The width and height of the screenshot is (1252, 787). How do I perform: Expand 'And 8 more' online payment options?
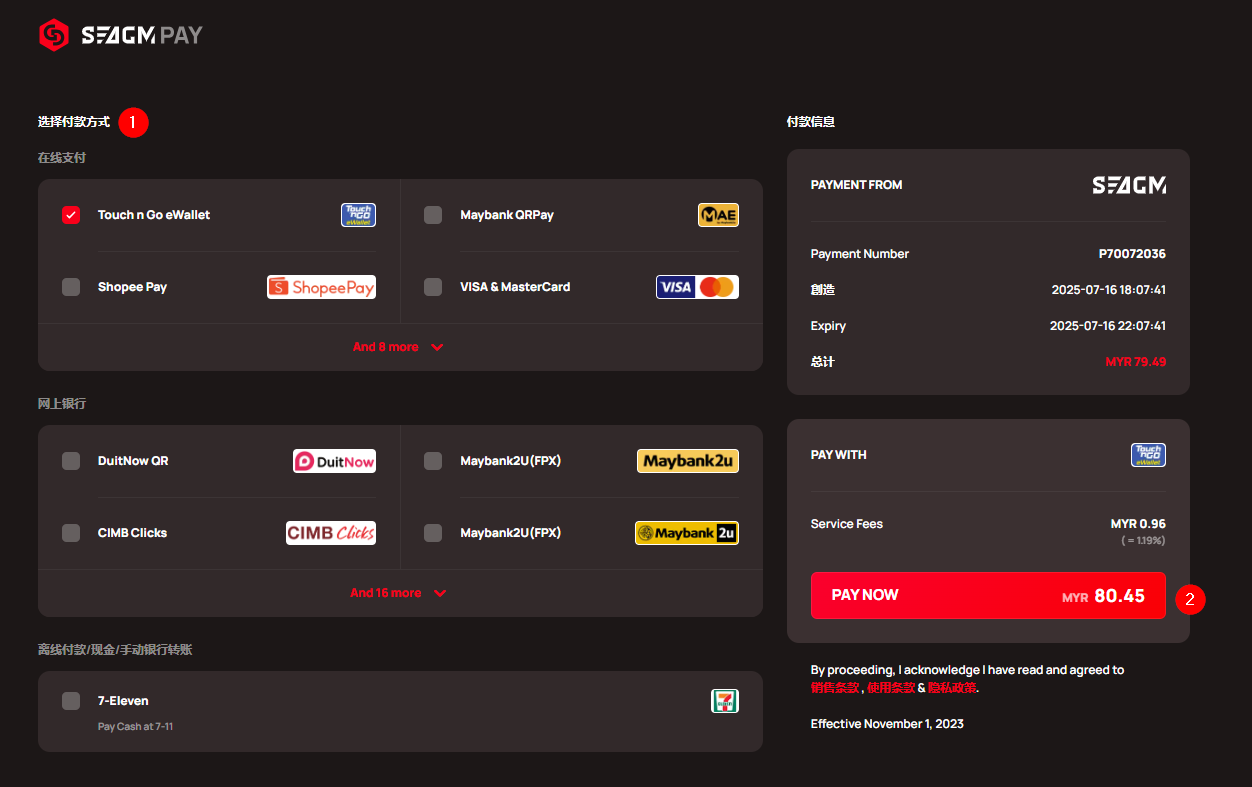click(x=398, y=347)
